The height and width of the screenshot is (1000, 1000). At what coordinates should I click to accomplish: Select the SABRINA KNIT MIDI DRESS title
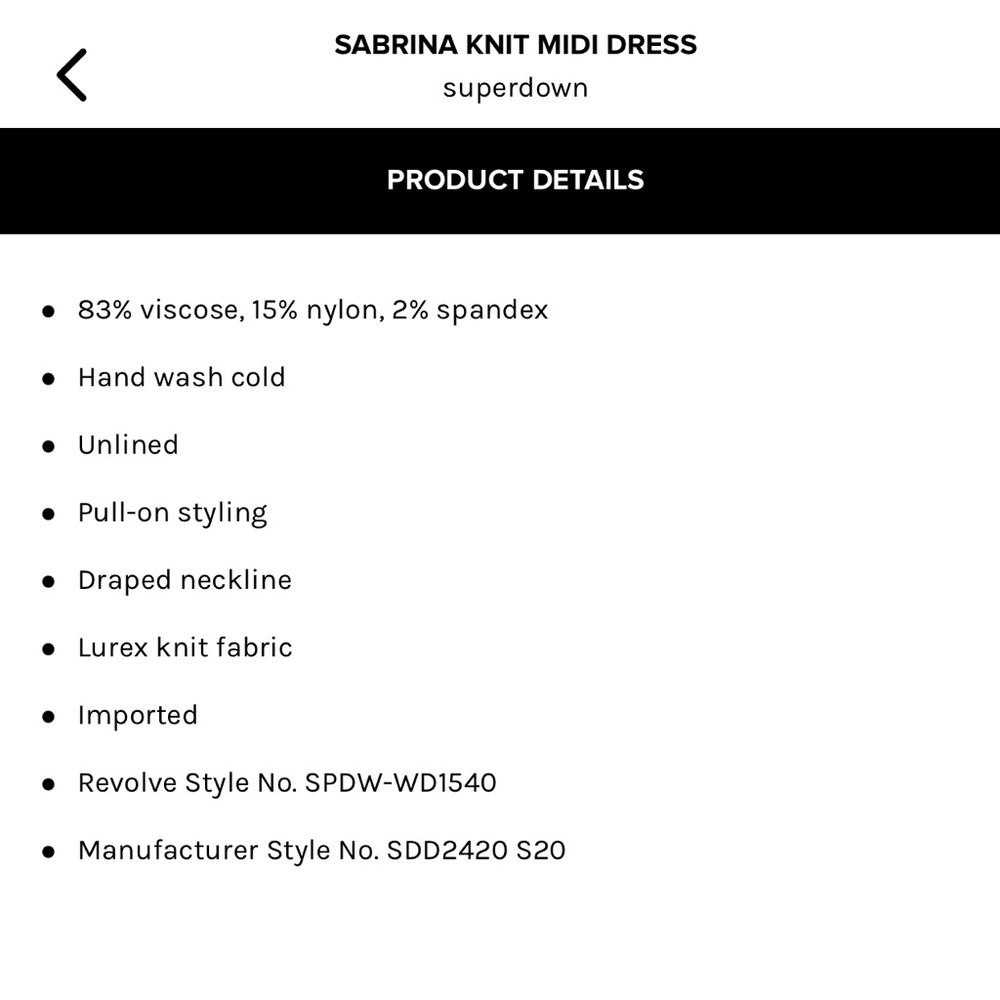click(x=515, y=44)
